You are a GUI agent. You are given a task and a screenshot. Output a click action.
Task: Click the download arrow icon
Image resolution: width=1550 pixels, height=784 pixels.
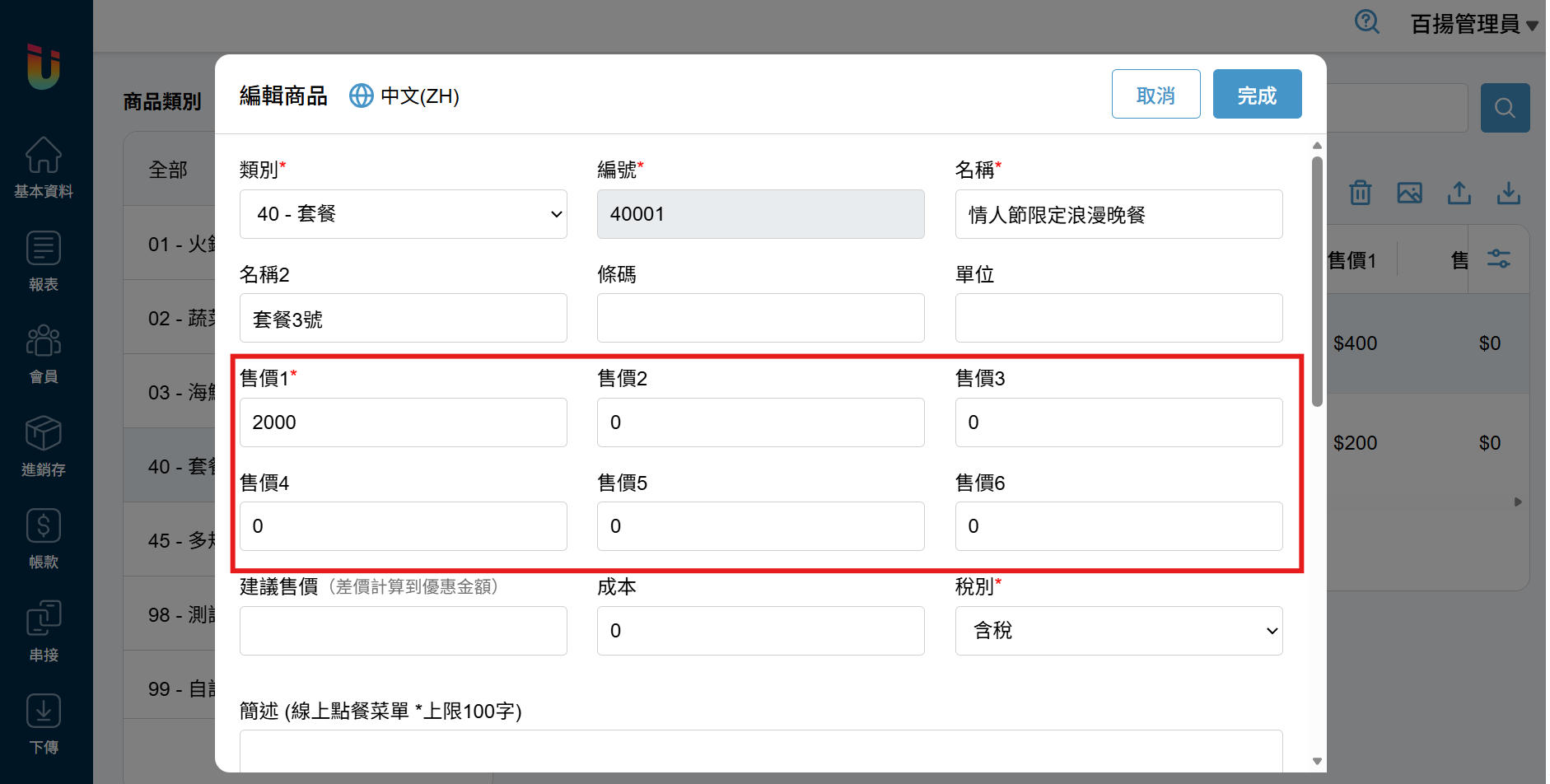pos(1508,193)
